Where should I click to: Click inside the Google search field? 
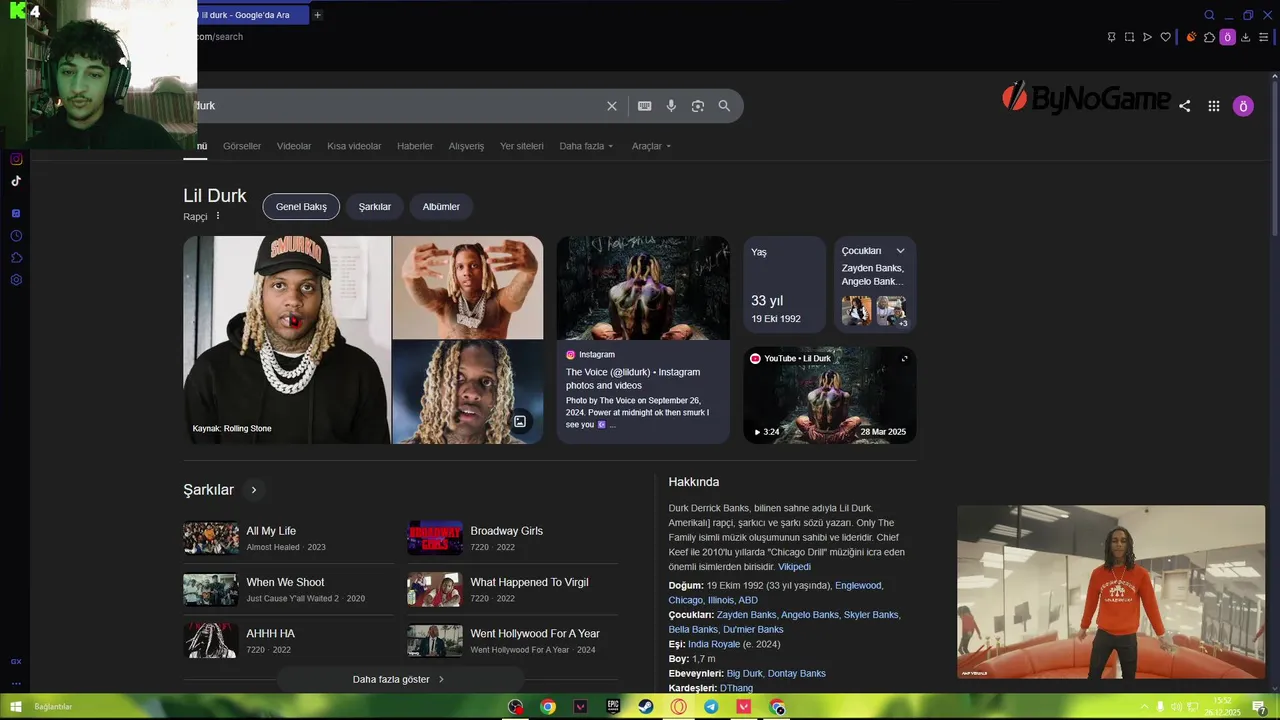[400, 106]
